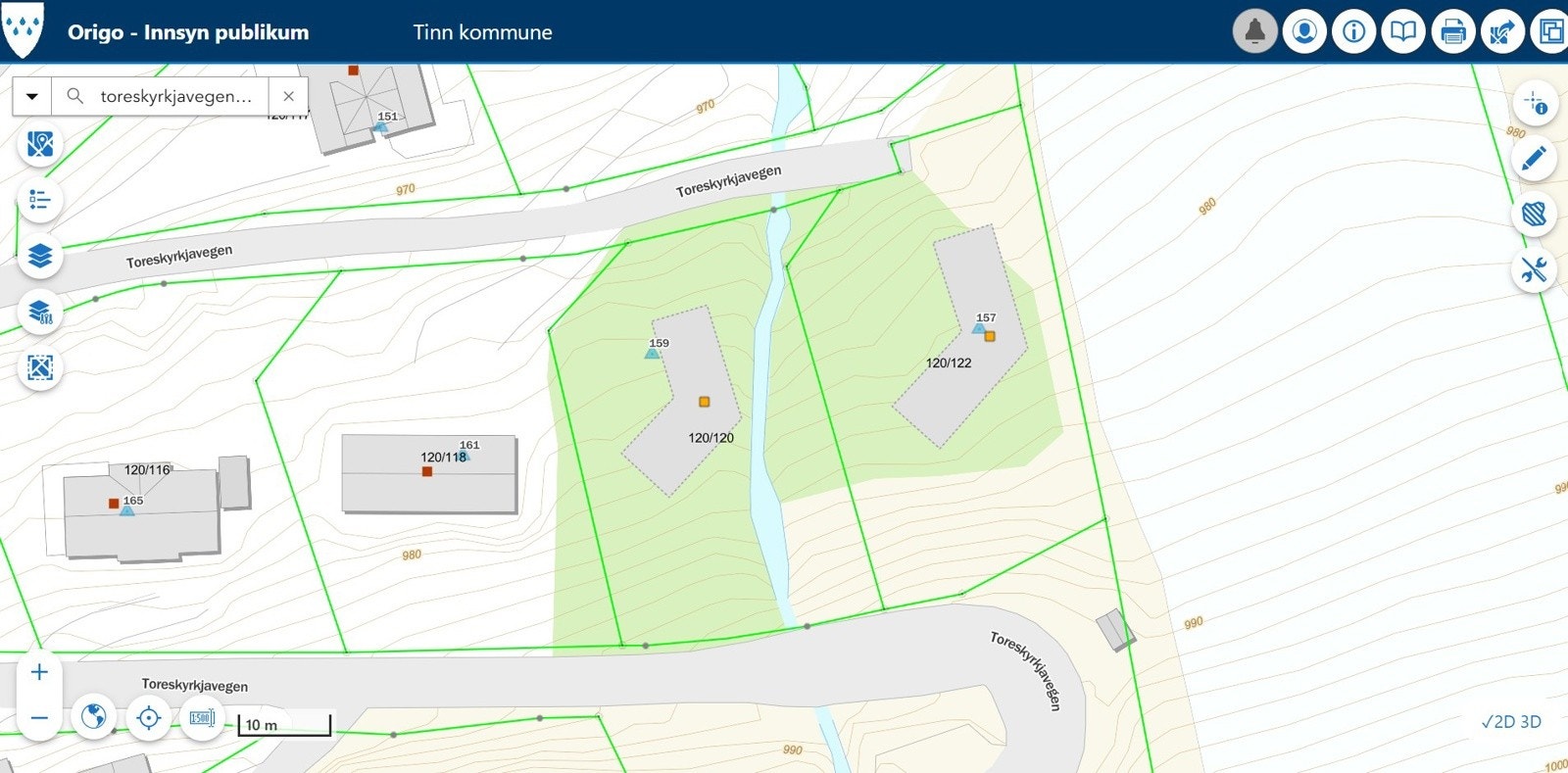Select address marker 157
Screen dimensions: 1568x773
pyautogui.click(x=979, y=327)
